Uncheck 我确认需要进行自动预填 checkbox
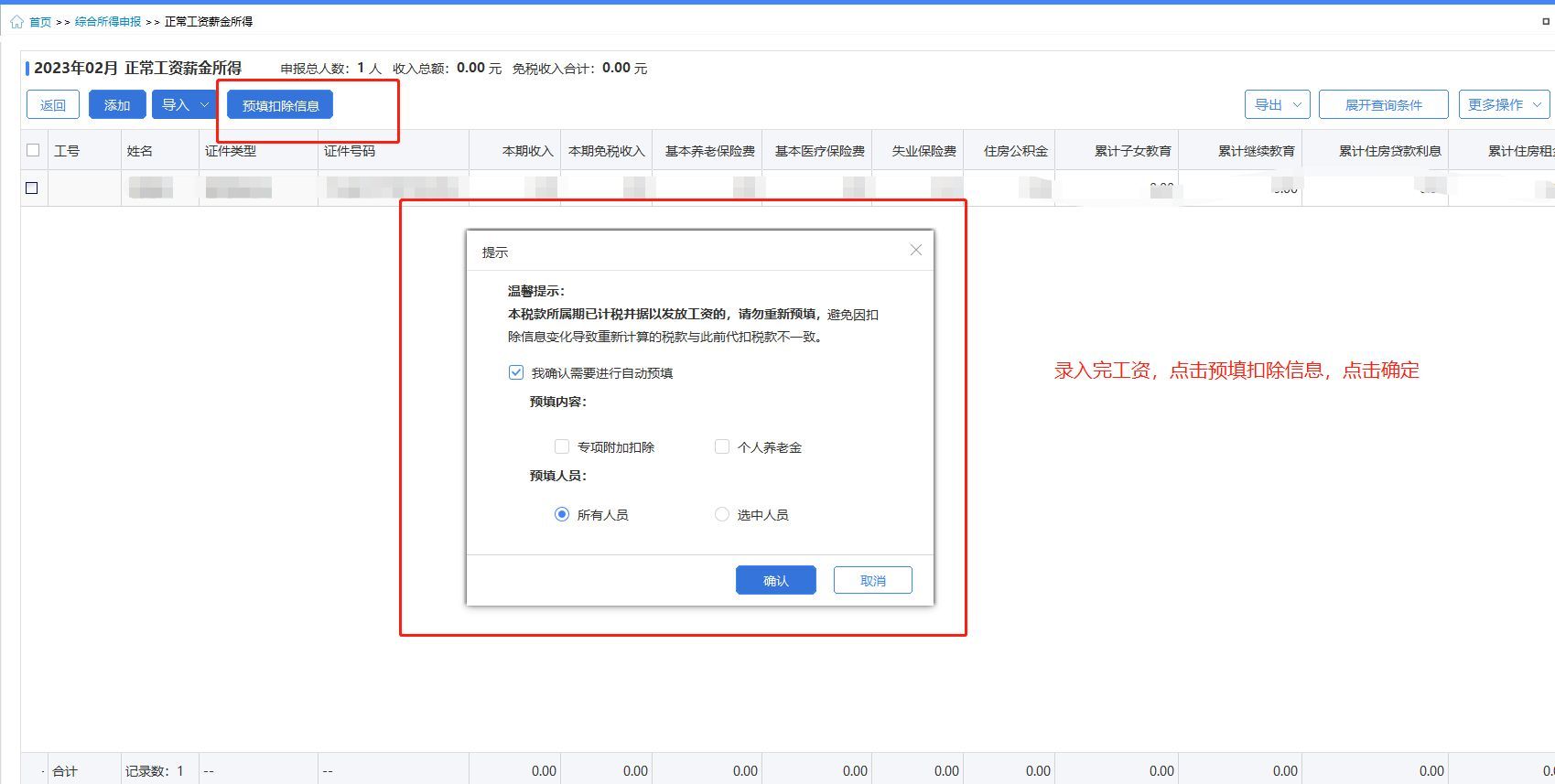Image resolution: width=1555 pixels, height=784 pixels. pyautogui.click(x=516, y=372)
